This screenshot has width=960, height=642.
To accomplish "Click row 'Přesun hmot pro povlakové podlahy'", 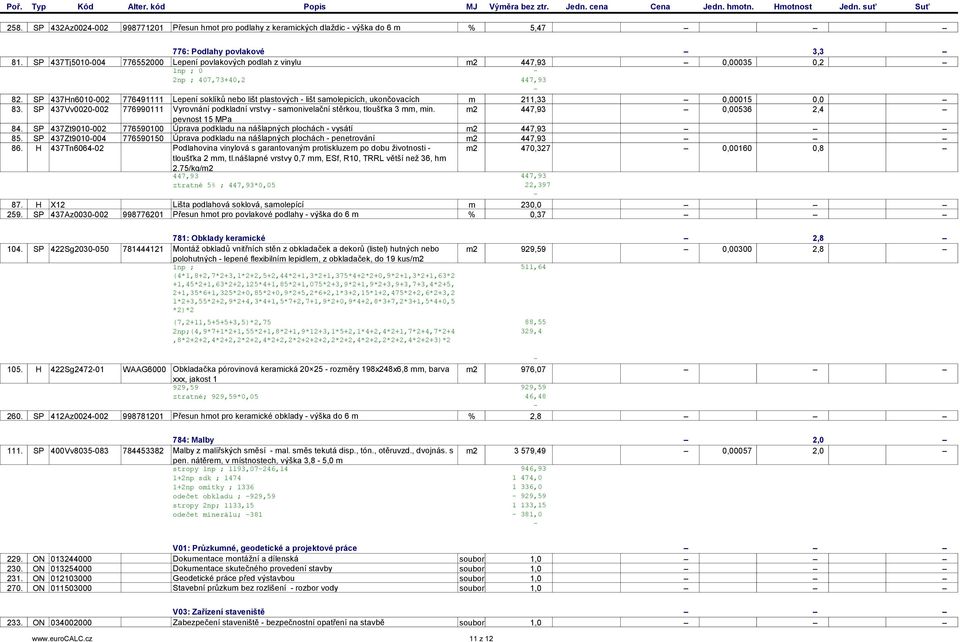I will click(479, 214).
